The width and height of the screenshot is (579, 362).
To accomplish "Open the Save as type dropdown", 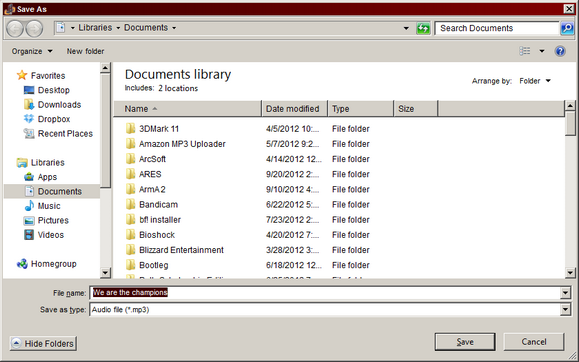I will coord(565,310).
